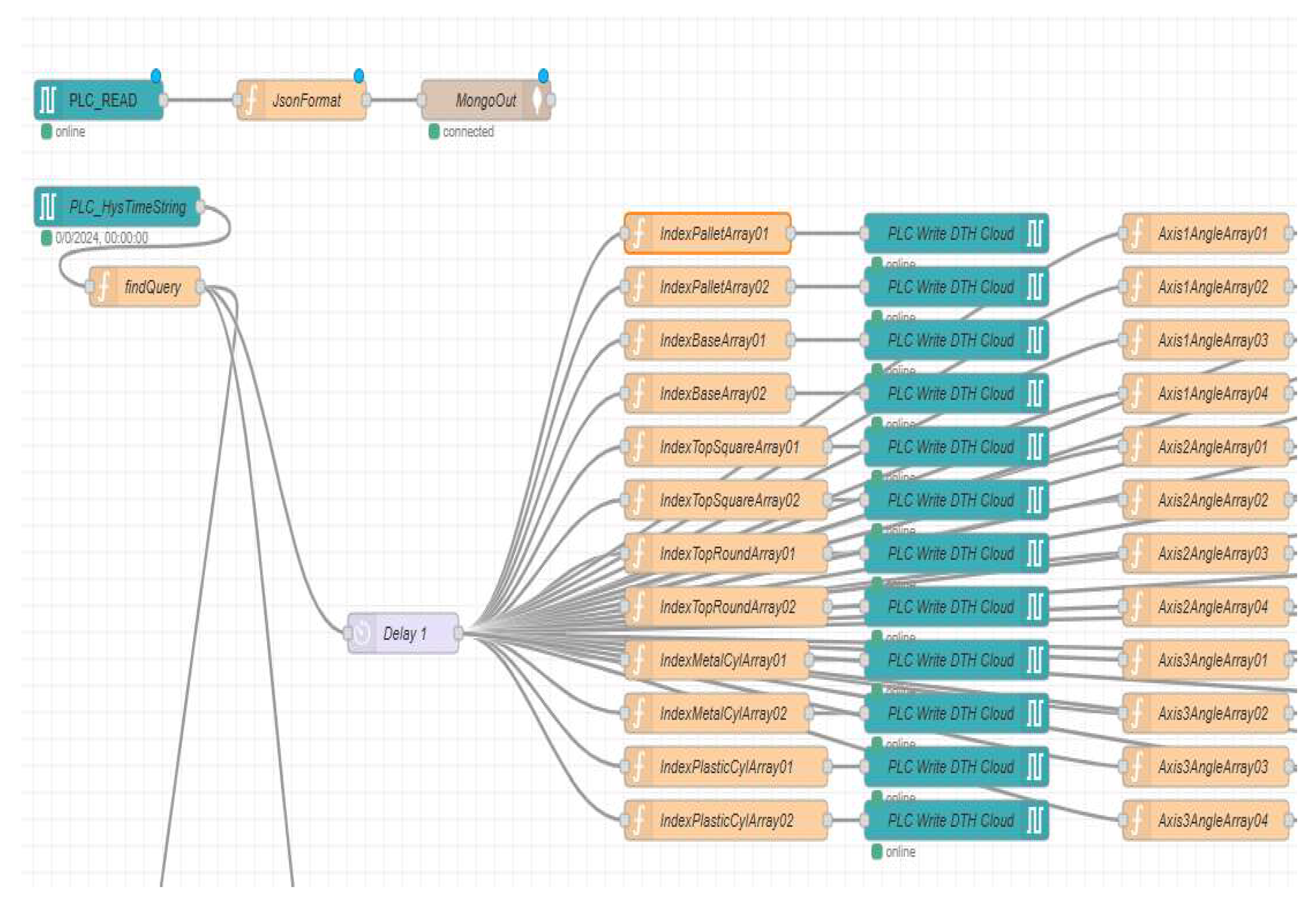Click the PLC_READ node's output port
This screenshot has width=1316, height=900.
click(x=163, y=101)
